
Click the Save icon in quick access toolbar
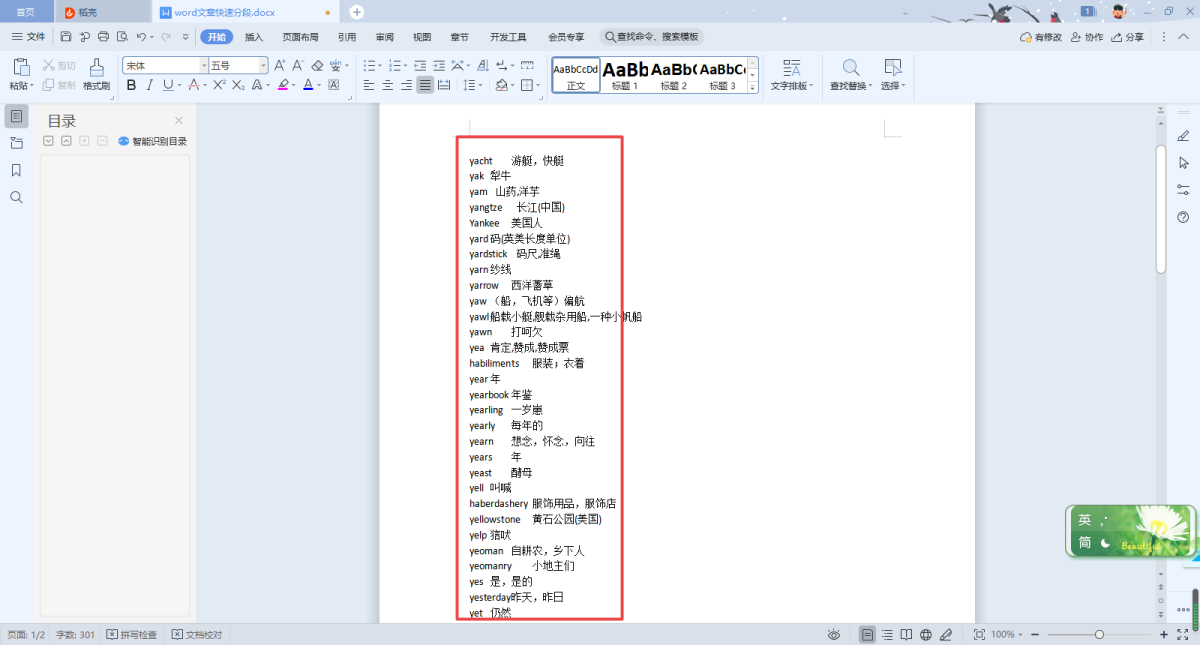click(66, 37)
